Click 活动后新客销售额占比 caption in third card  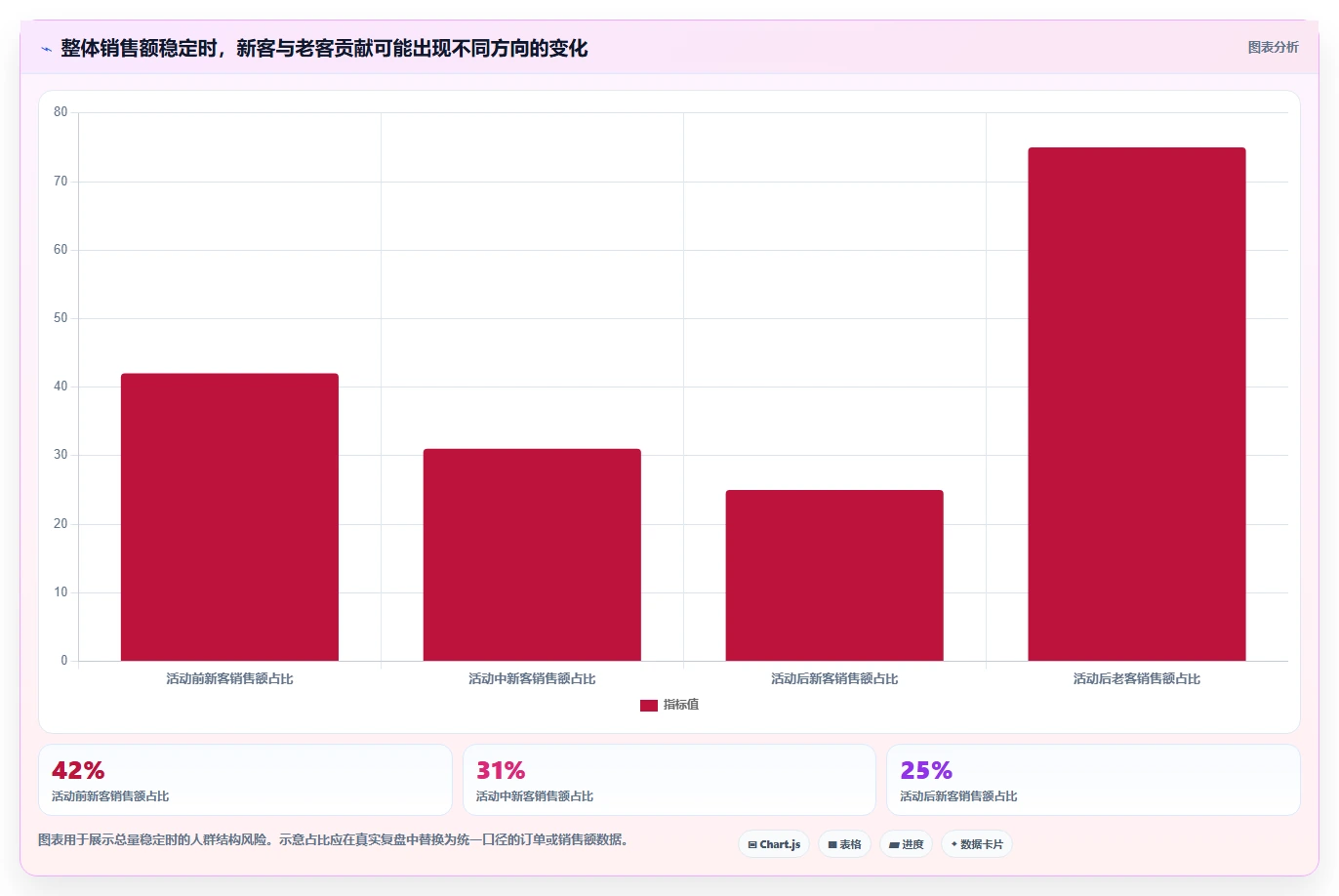[958, 796]
